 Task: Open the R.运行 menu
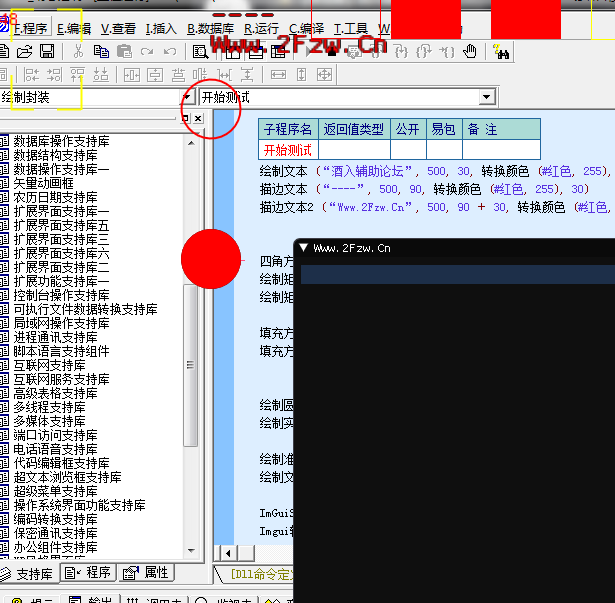pos(261,29)
